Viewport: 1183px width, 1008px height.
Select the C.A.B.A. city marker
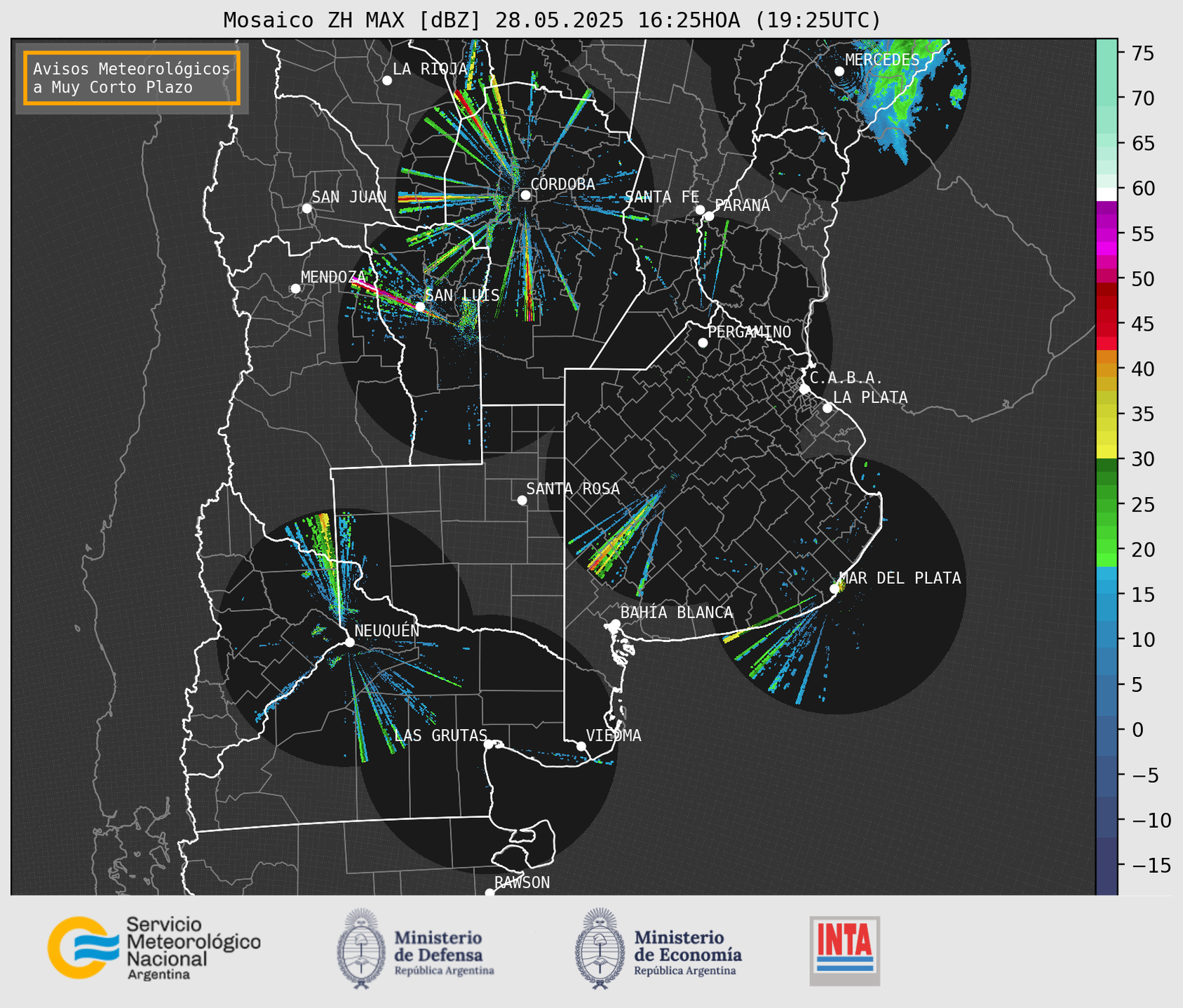[x=804, y=389]
